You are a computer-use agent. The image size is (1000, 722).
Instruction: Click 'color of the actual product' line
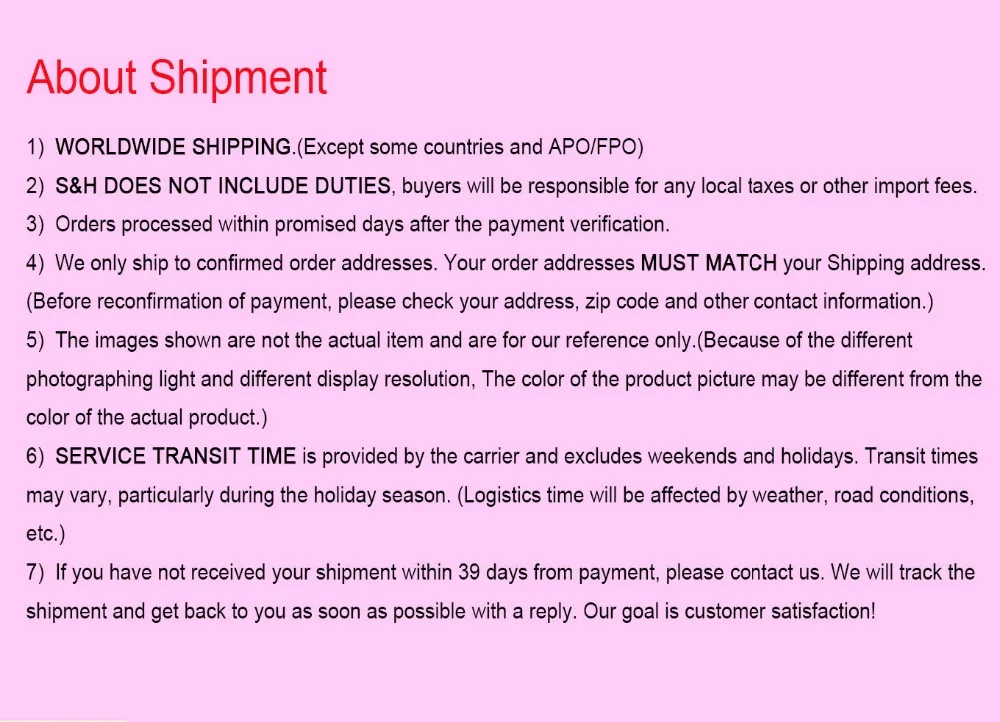tap(147, 418)
